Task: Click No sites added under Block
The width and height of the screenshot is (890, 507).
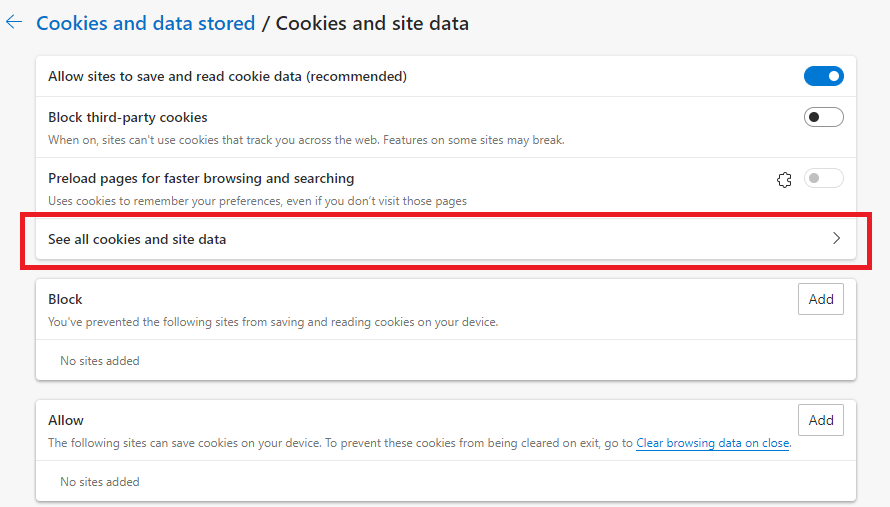Action: 100,361
